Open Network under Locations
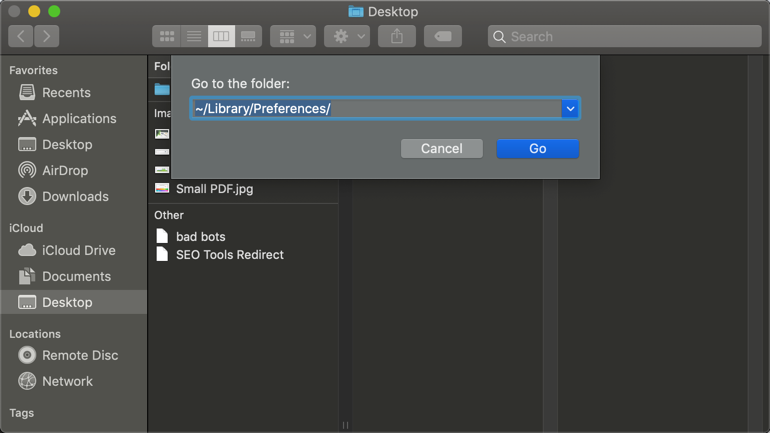 point(67,381)
